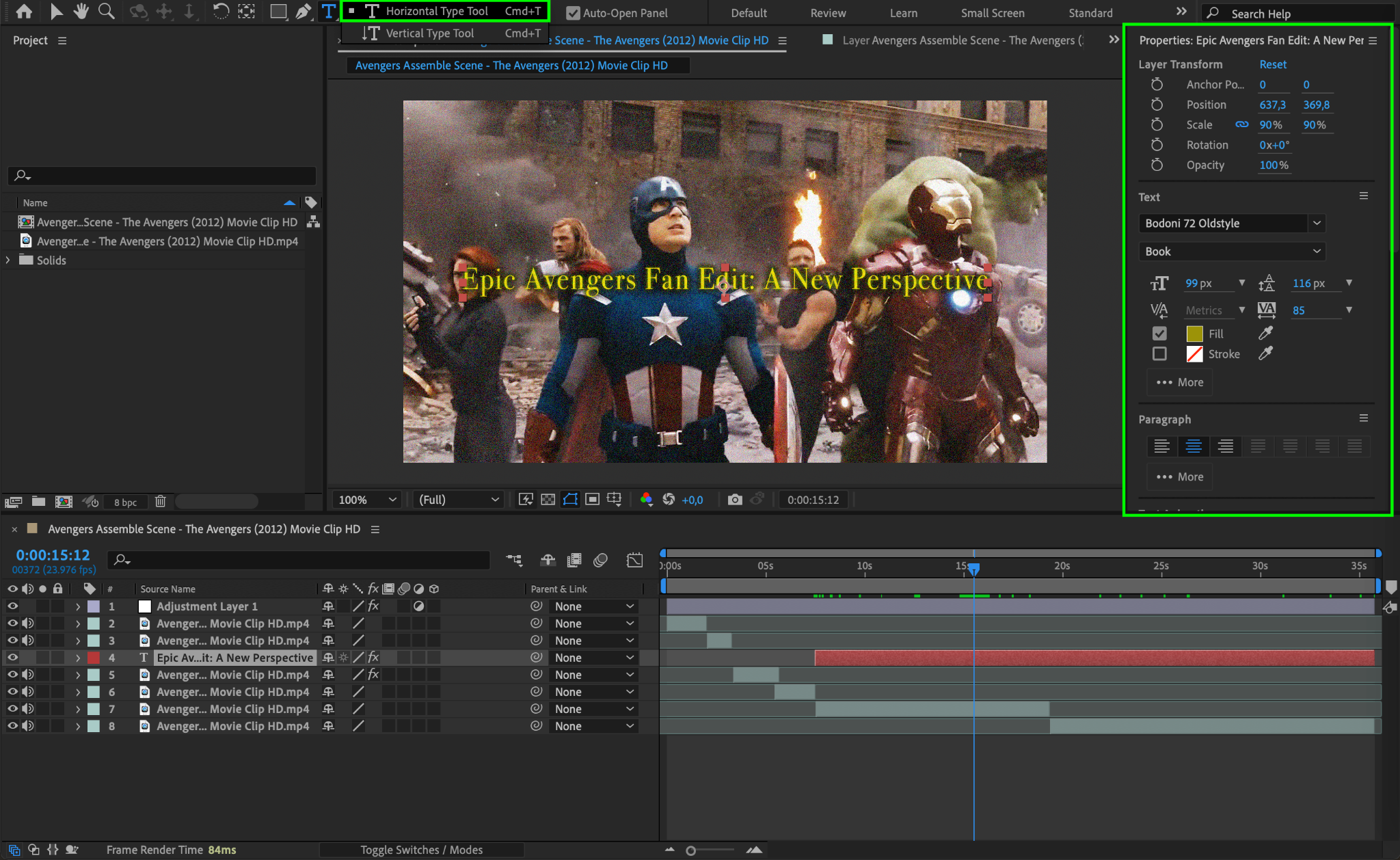Select the Hand tool
This screenshot has height=860, width=1400.
coord(81,11)
